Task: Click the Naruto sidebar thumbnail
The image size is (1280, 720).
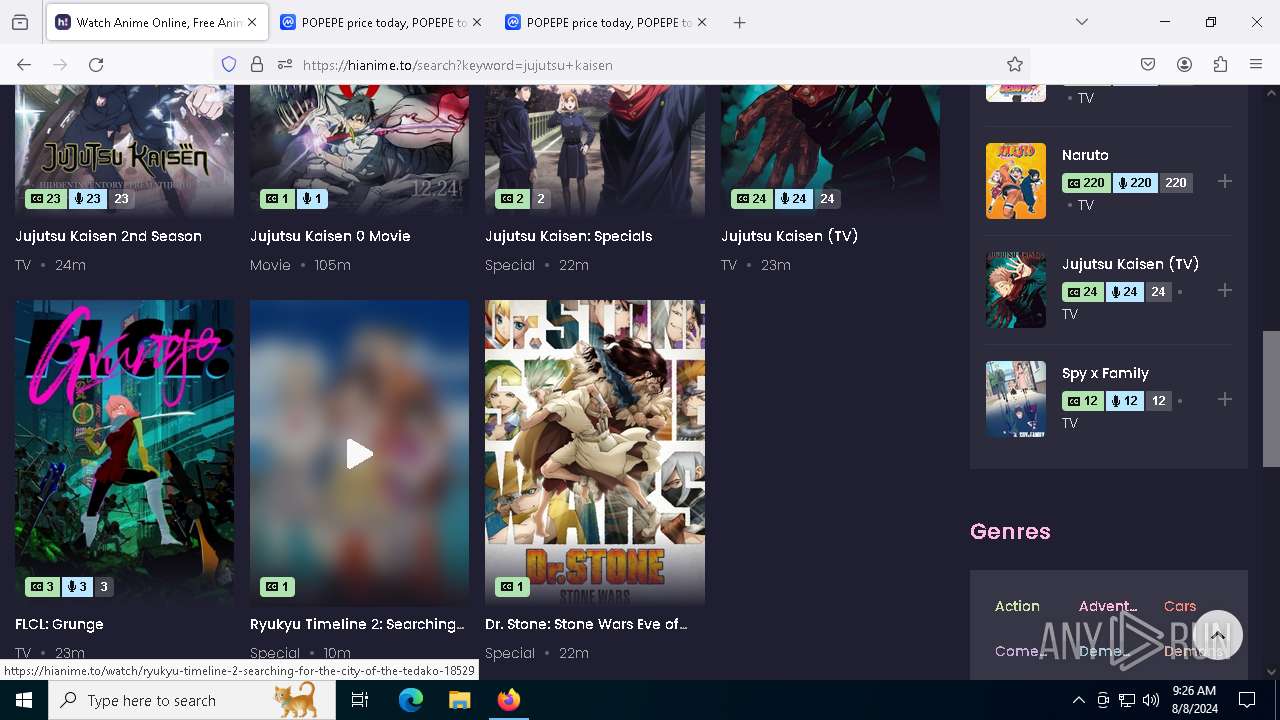Action: click(1016, 181)
